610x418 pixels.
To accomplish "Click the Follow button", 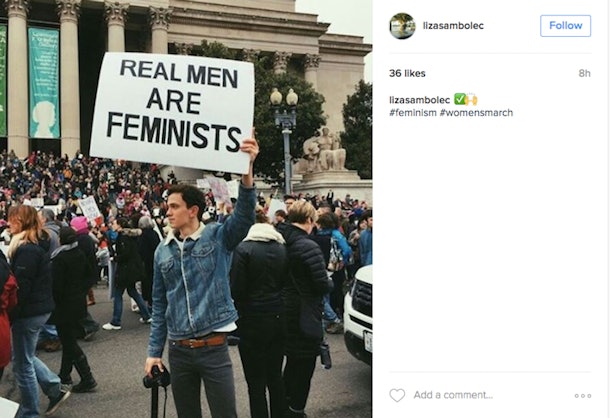I will (x=565, y=26).
